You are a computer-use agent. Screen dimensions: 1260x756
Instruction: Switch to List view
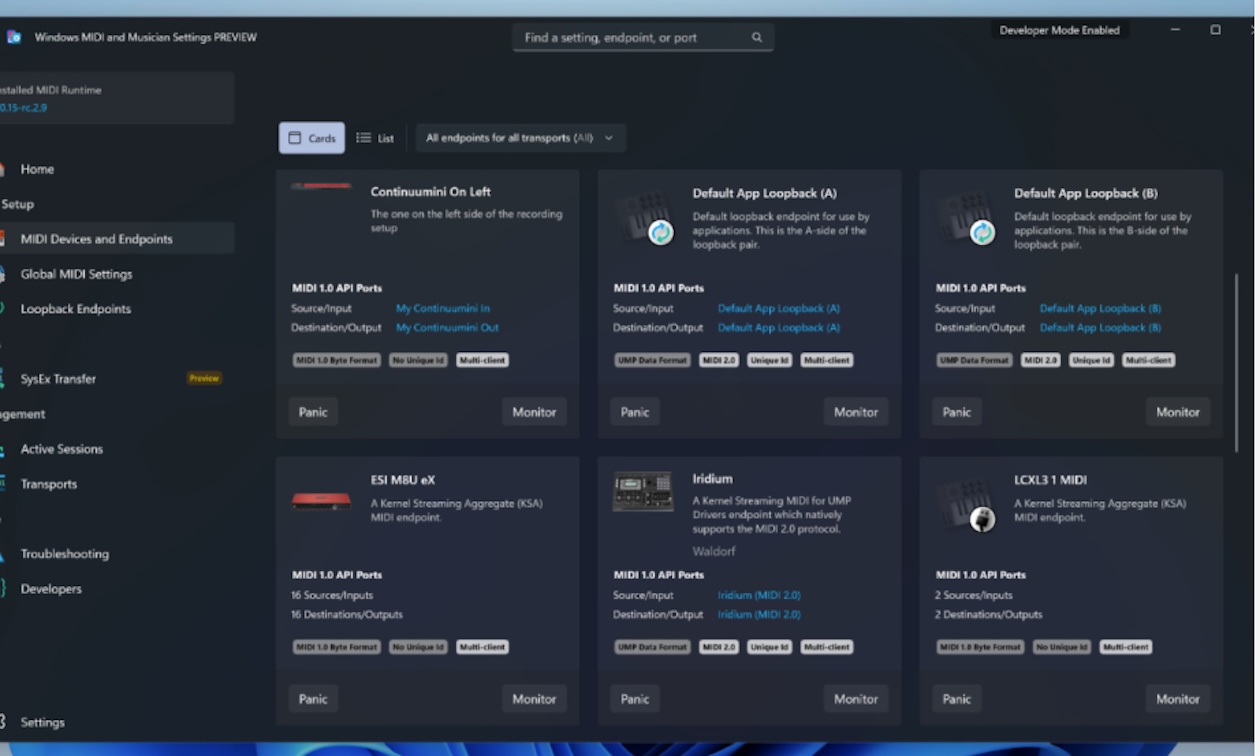click(375, 137)
